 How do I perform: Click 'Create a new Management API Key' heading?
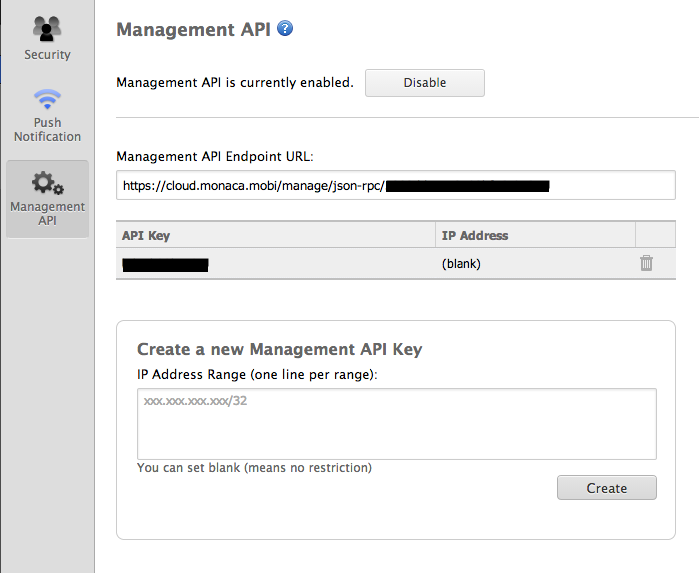tap(279, 349)
